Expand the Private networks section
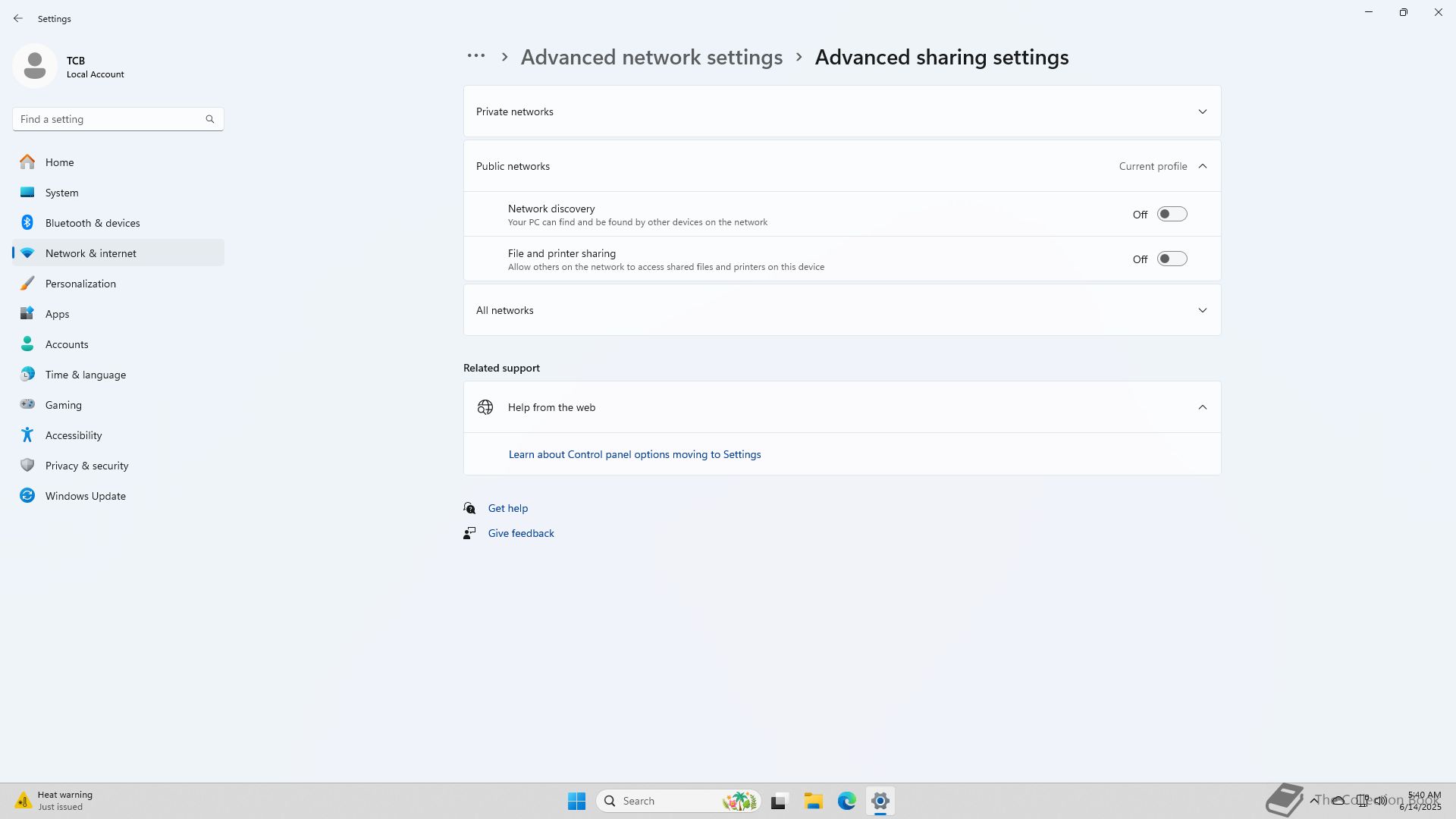The height and width of the screenshot is (819, 1456). pos(1202,111)
